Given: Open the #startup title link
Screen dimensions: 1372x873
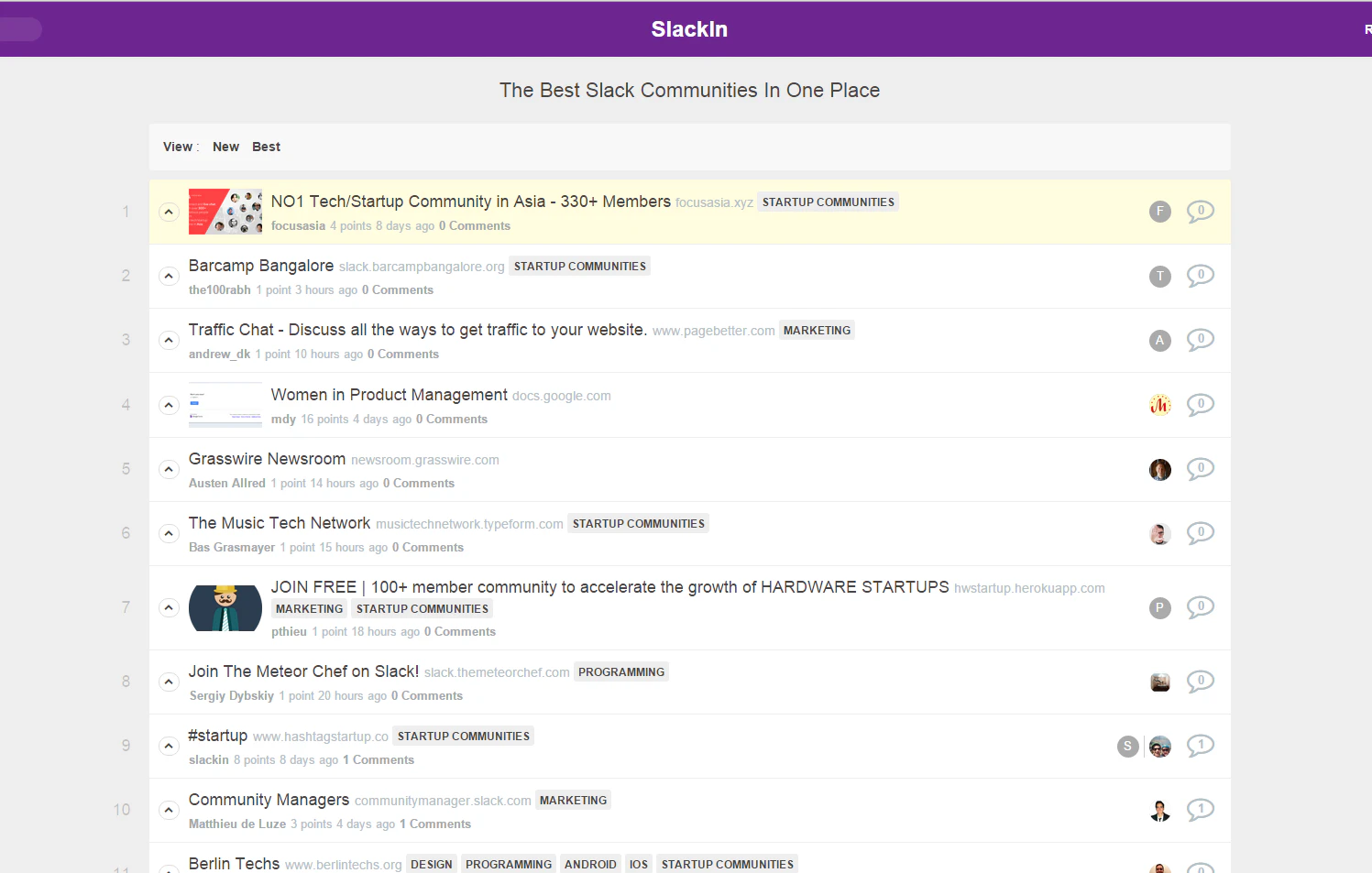Looking at the screenshot, I should [x=218, y=736].
